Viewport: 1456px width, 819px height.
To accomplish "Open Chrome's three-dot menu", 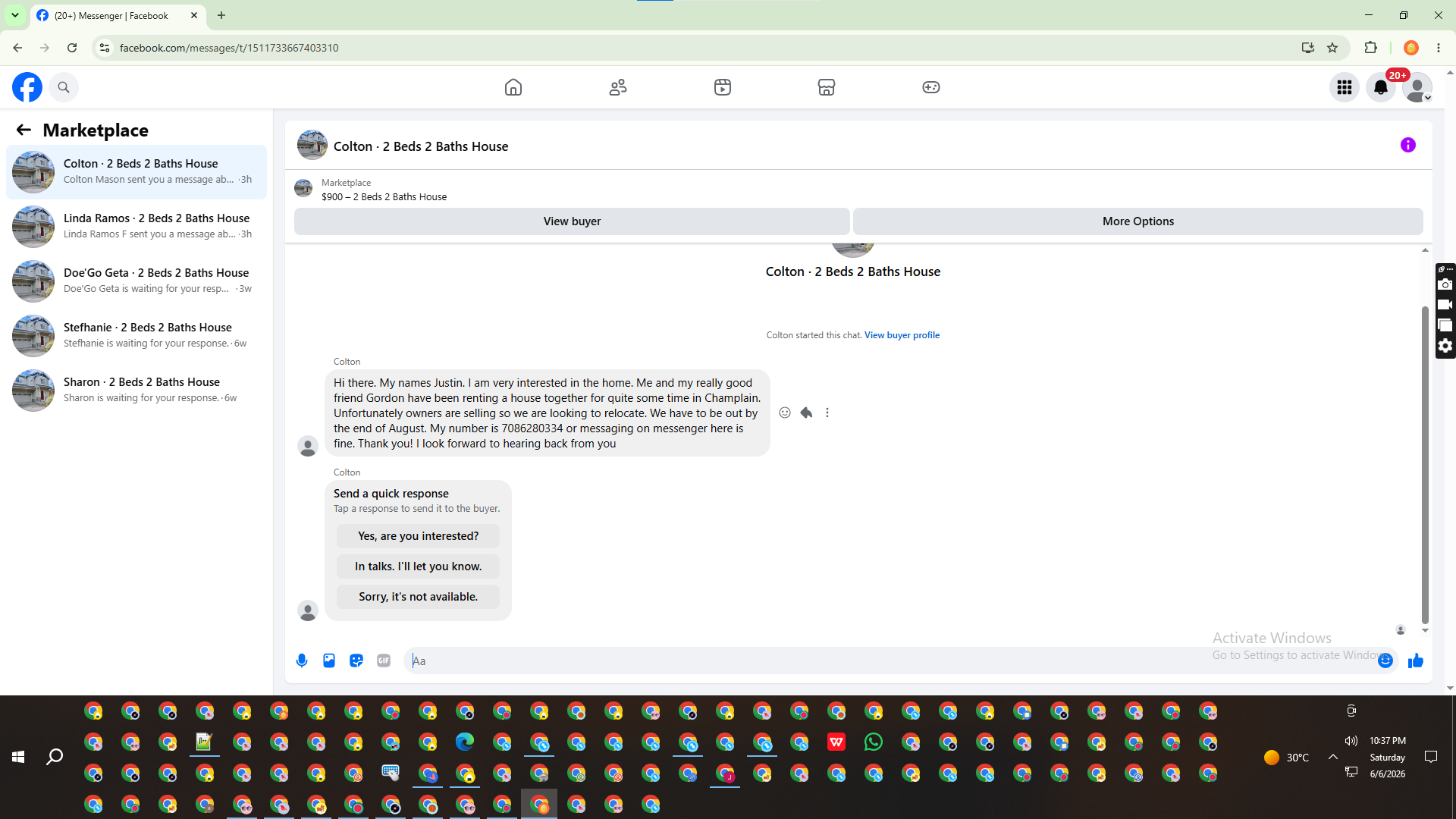I will point(1439,48).
